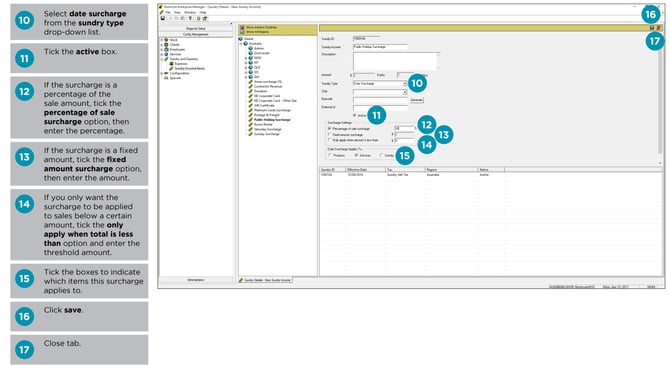Open the File menu
Screen dimensions: 670x365
tap(168, 12)
